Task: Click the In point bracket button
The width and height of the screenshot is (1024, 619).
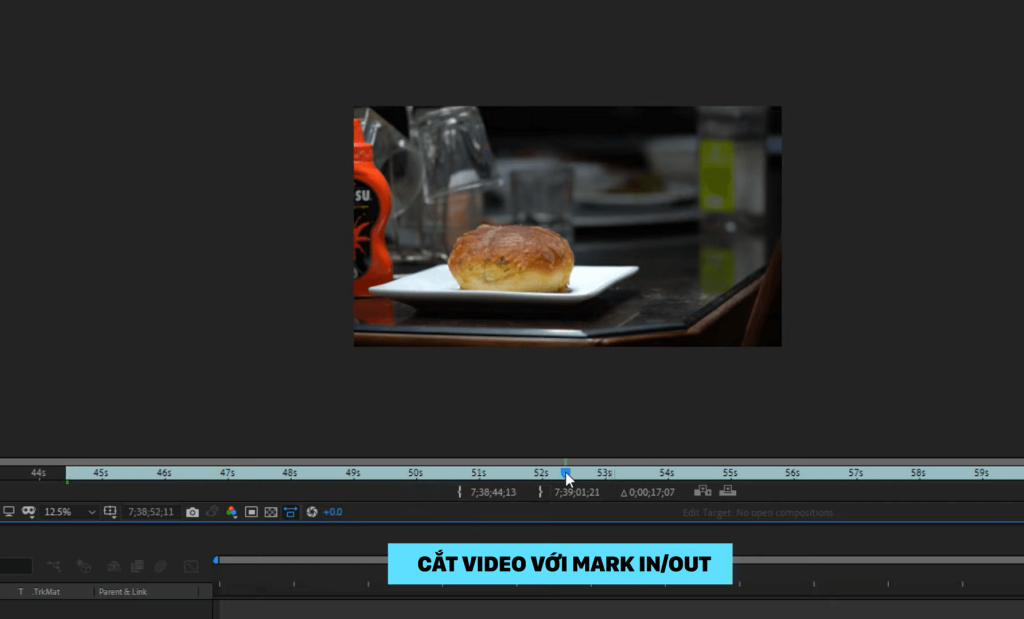Action: [458, 490]
